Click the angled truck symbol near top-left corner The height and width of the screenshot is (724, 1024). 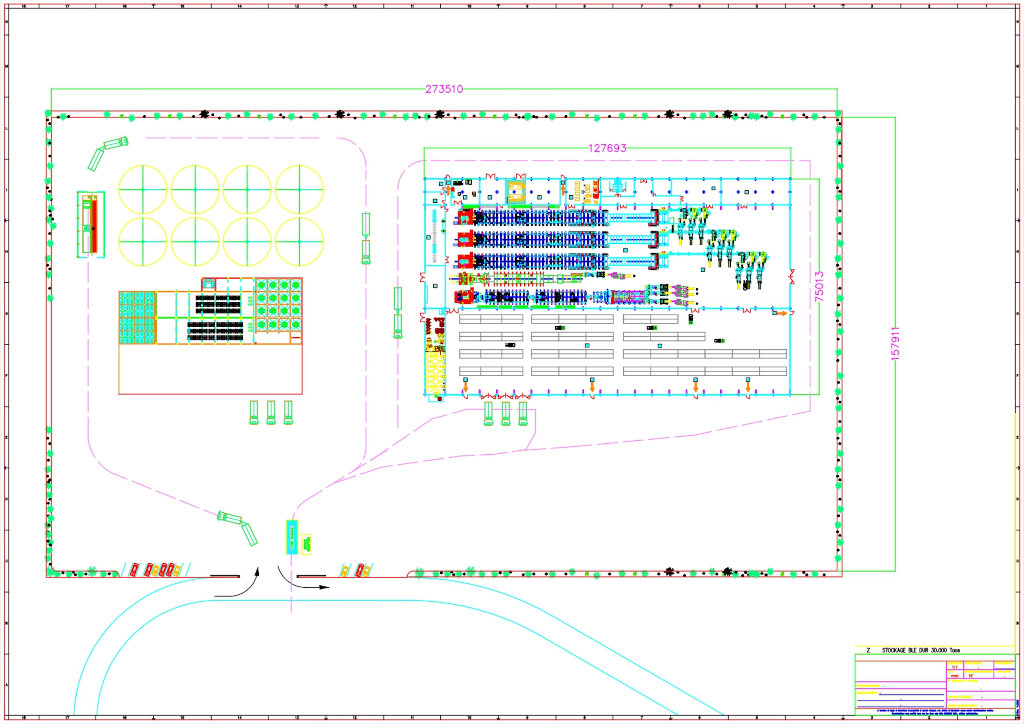pyautogui.click(x=109, y=150)
